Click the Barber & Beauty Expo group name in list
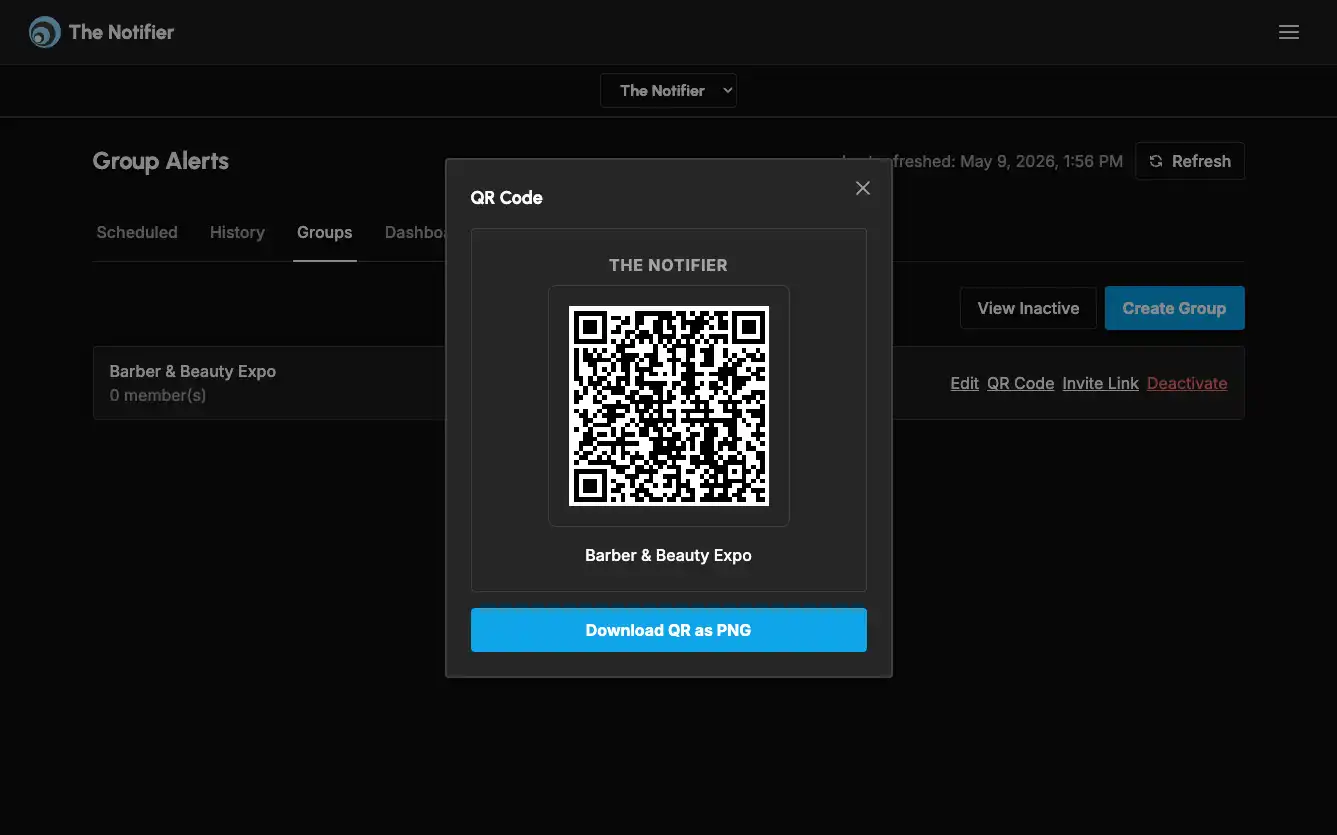 [x=192, y=371]
